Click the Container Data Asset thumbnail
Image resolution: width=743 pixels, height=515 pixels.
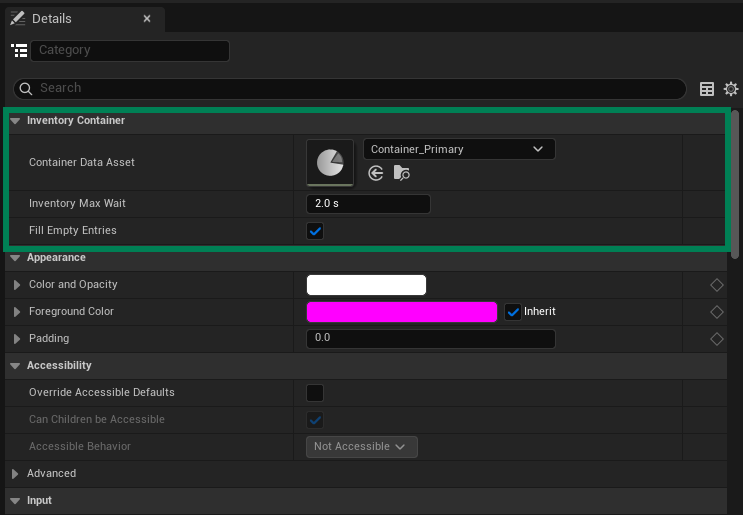tap(330, 163)
